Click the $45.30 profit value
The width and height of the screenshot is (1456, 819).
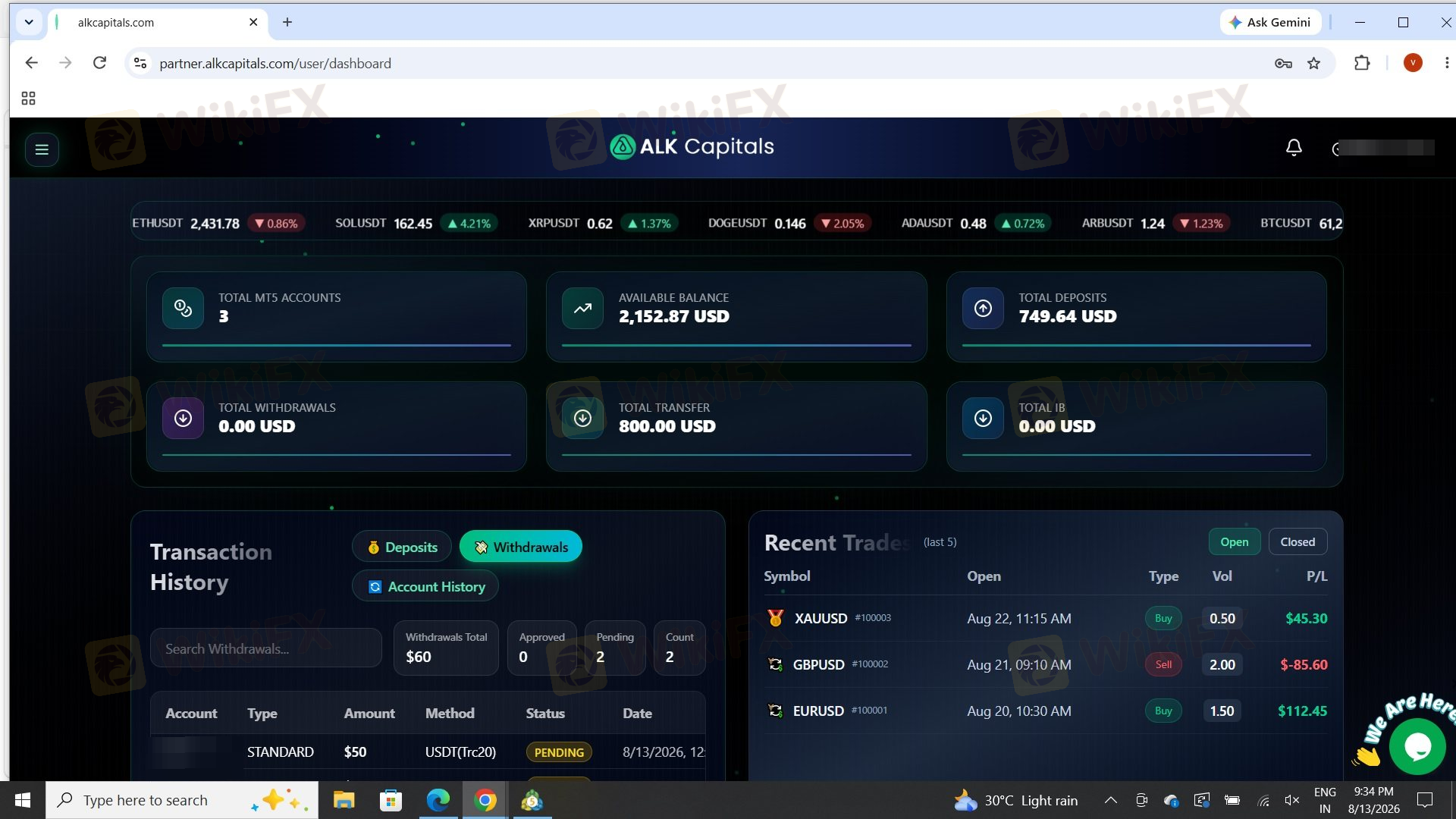tap(1306, 618)
